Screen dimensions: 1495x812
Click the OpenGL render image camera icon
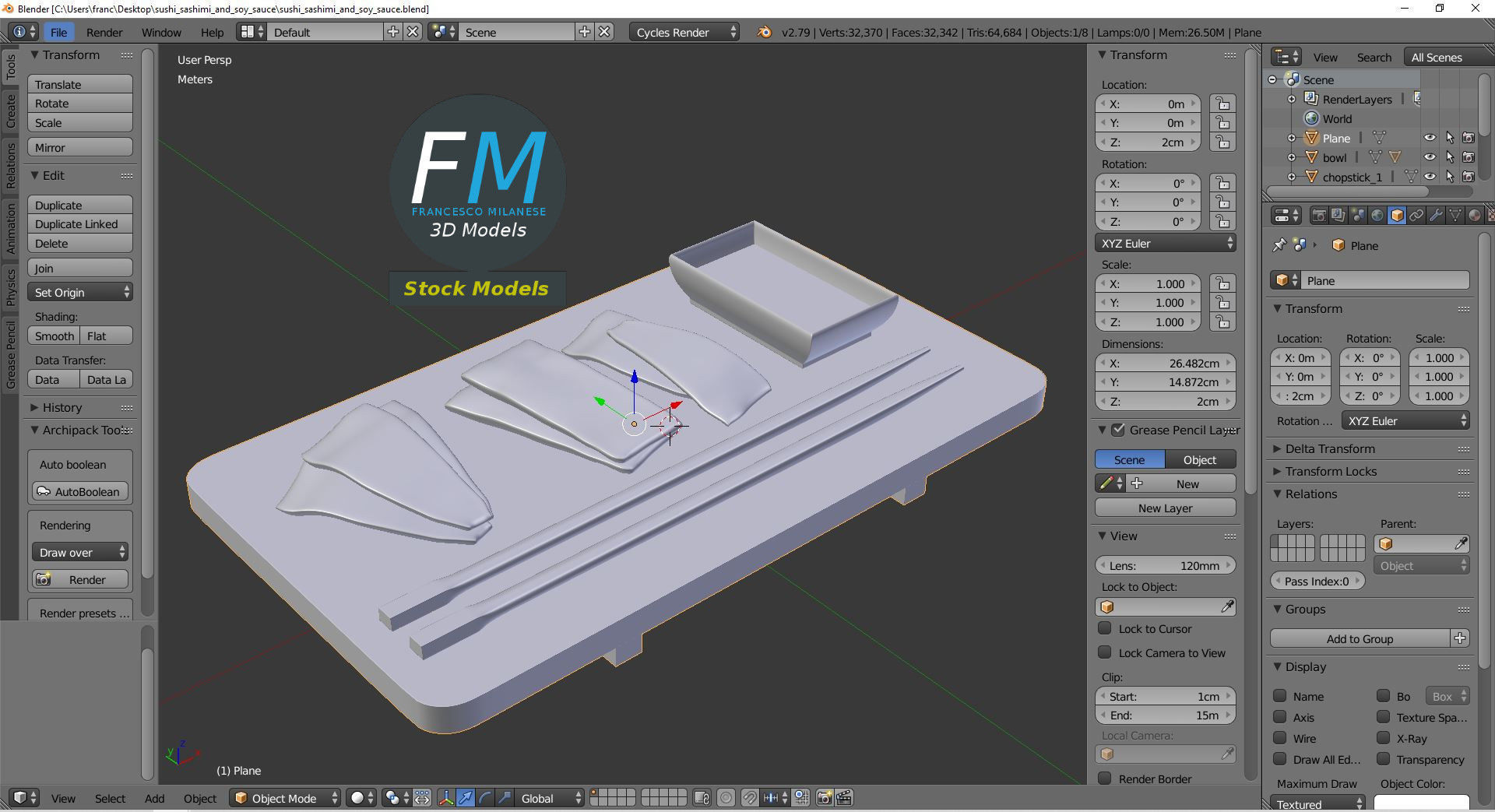pyautogui.click(x=825, y=798)
